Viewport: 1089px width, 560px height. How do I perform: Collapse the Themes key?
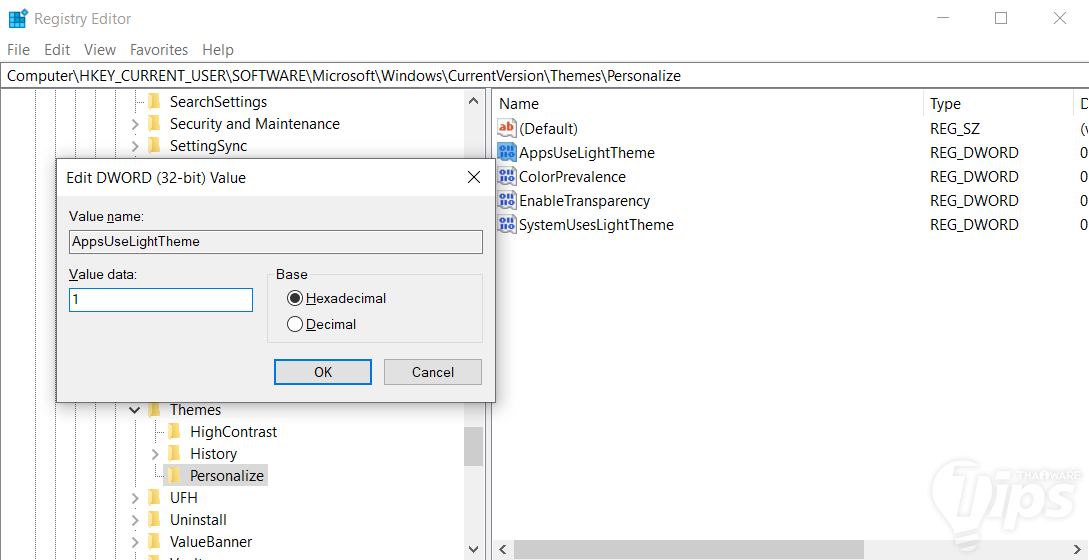point(135,410)
